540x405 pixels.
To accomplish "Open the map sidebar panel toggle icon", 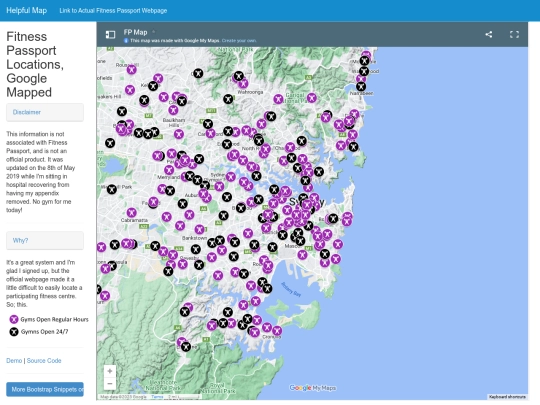I will pos(110,34).
